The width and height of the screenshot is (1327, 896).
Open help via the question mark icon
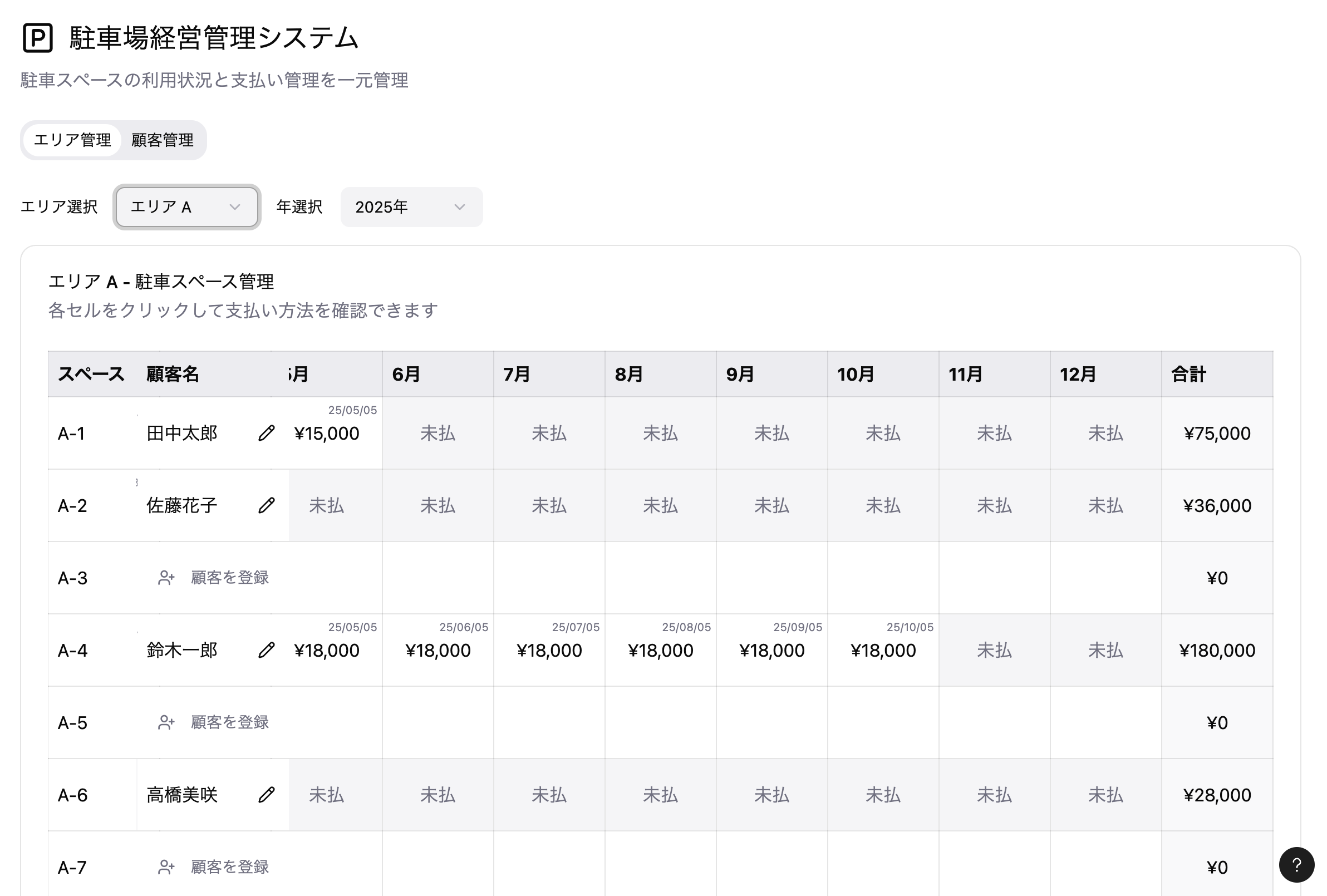[1297, 865]
